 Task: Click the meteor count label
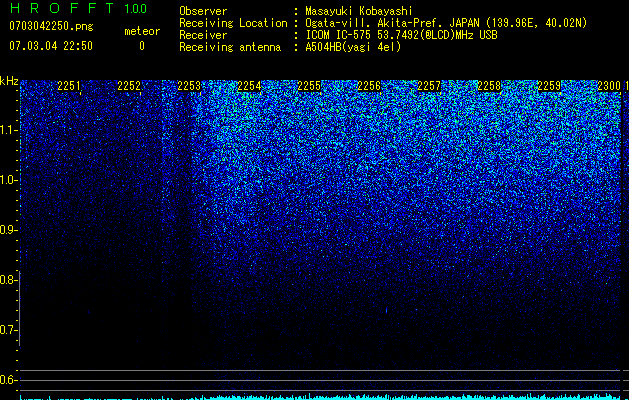142,31
